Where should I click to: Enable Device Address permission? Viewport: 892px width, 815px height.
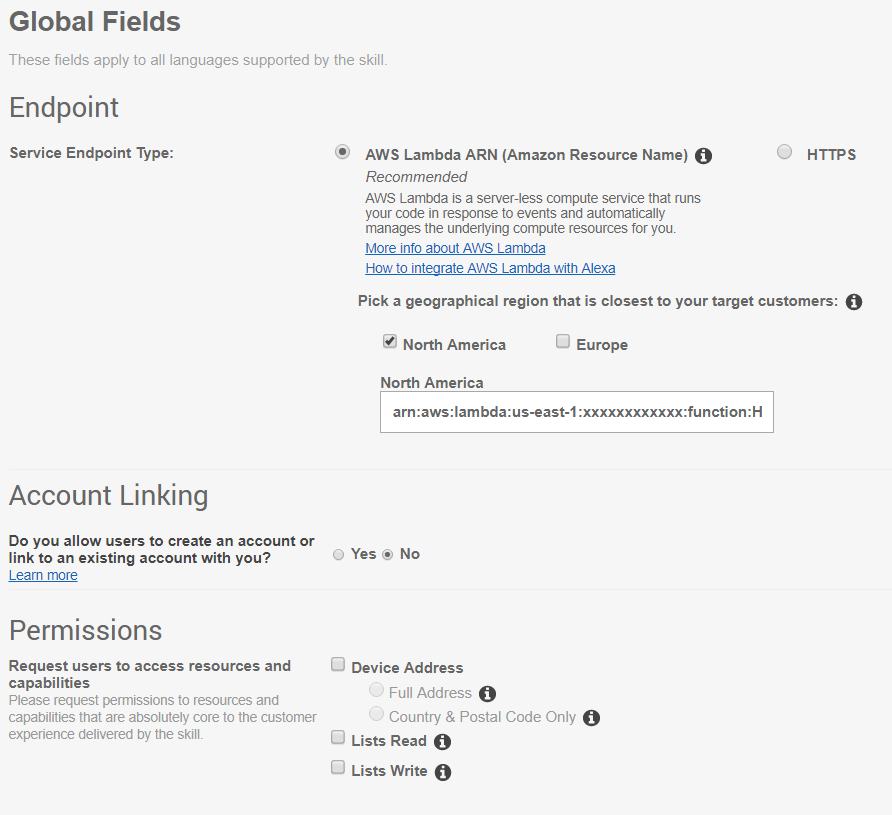tap(339, 665)
